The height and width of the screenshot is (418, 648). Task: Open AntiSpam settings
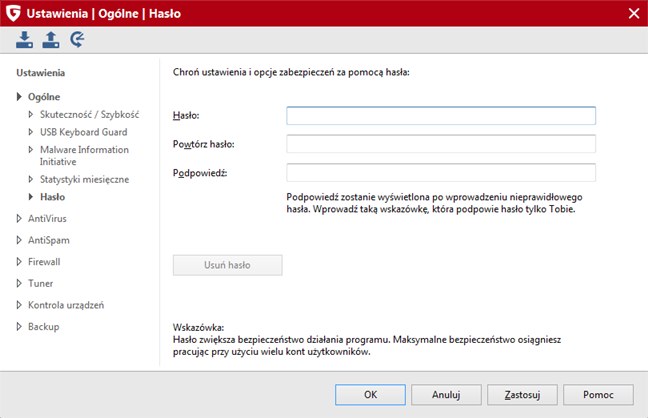(x=49, y=240)
